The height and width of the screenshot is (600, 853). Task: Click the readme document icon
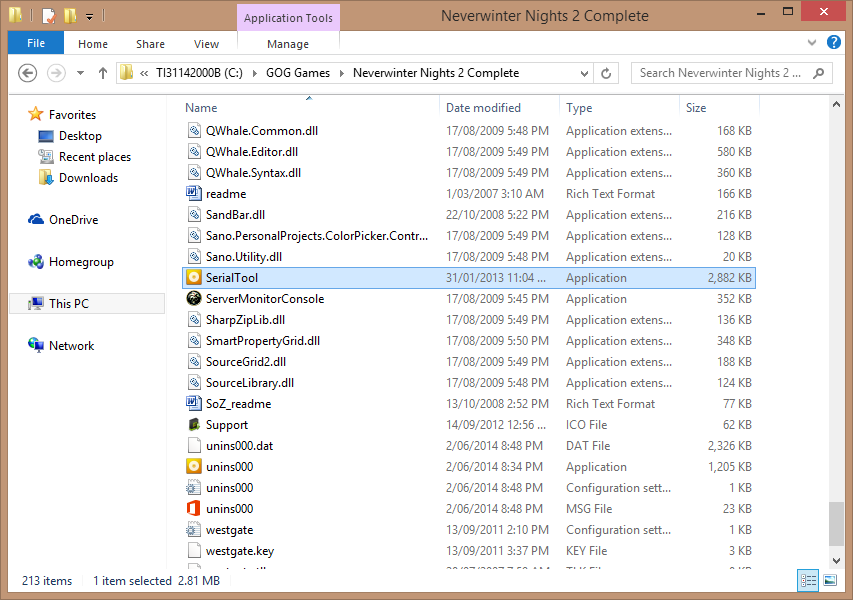point(194,194)
